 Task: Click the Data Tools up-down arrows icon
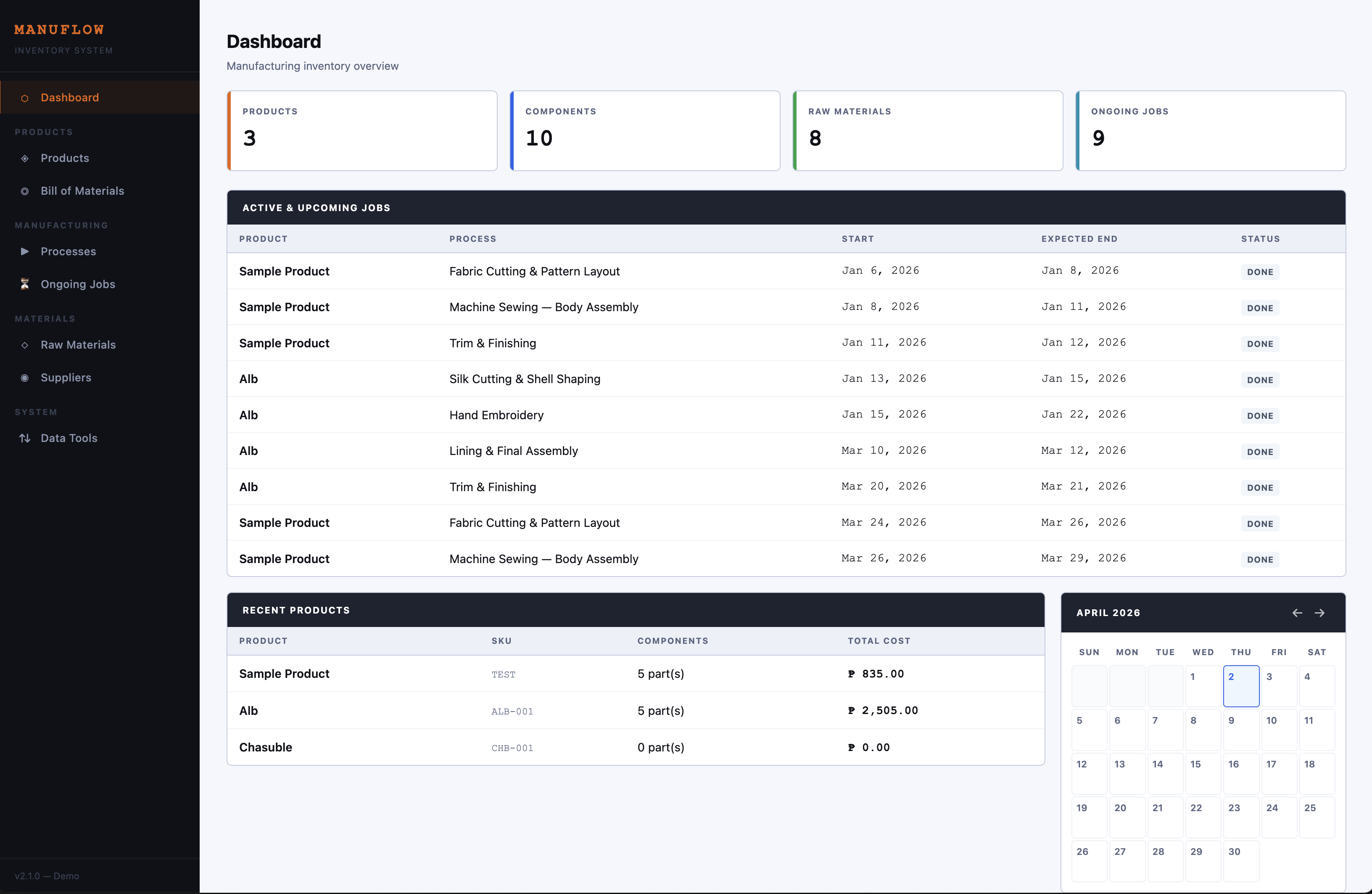coord(25,438)
